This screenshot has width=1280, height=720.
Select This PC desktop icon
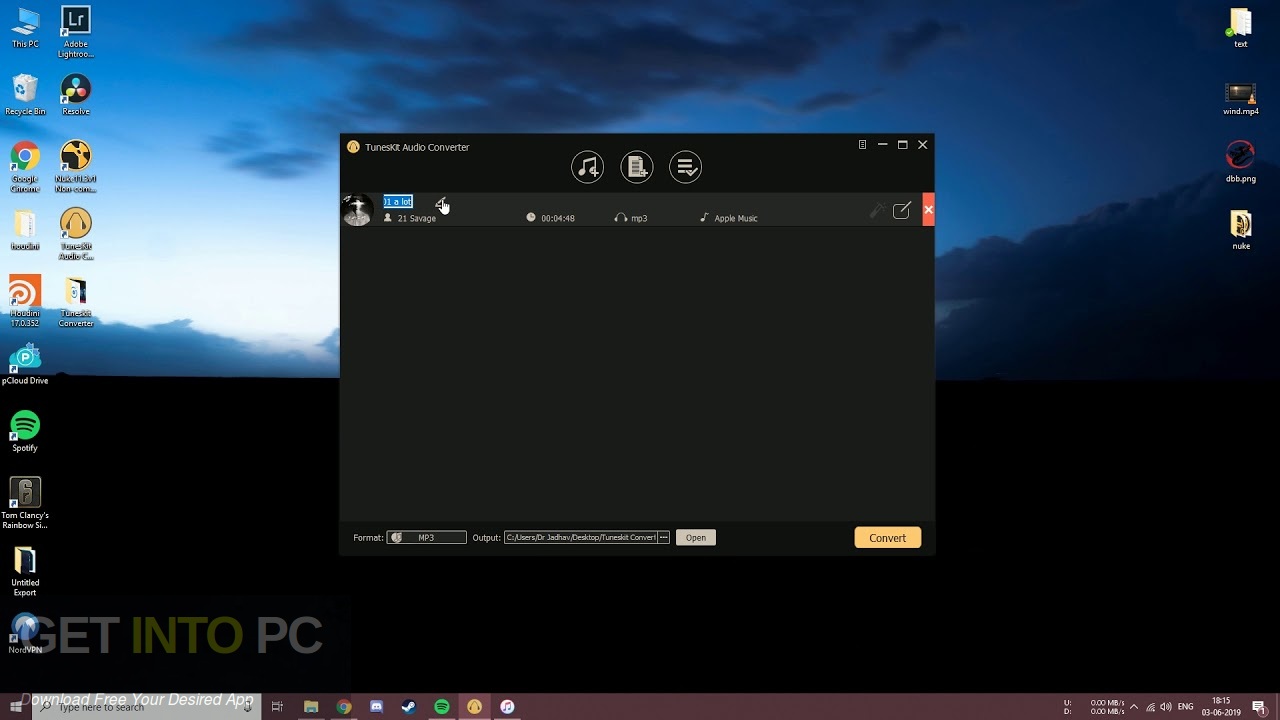point(25,28)
